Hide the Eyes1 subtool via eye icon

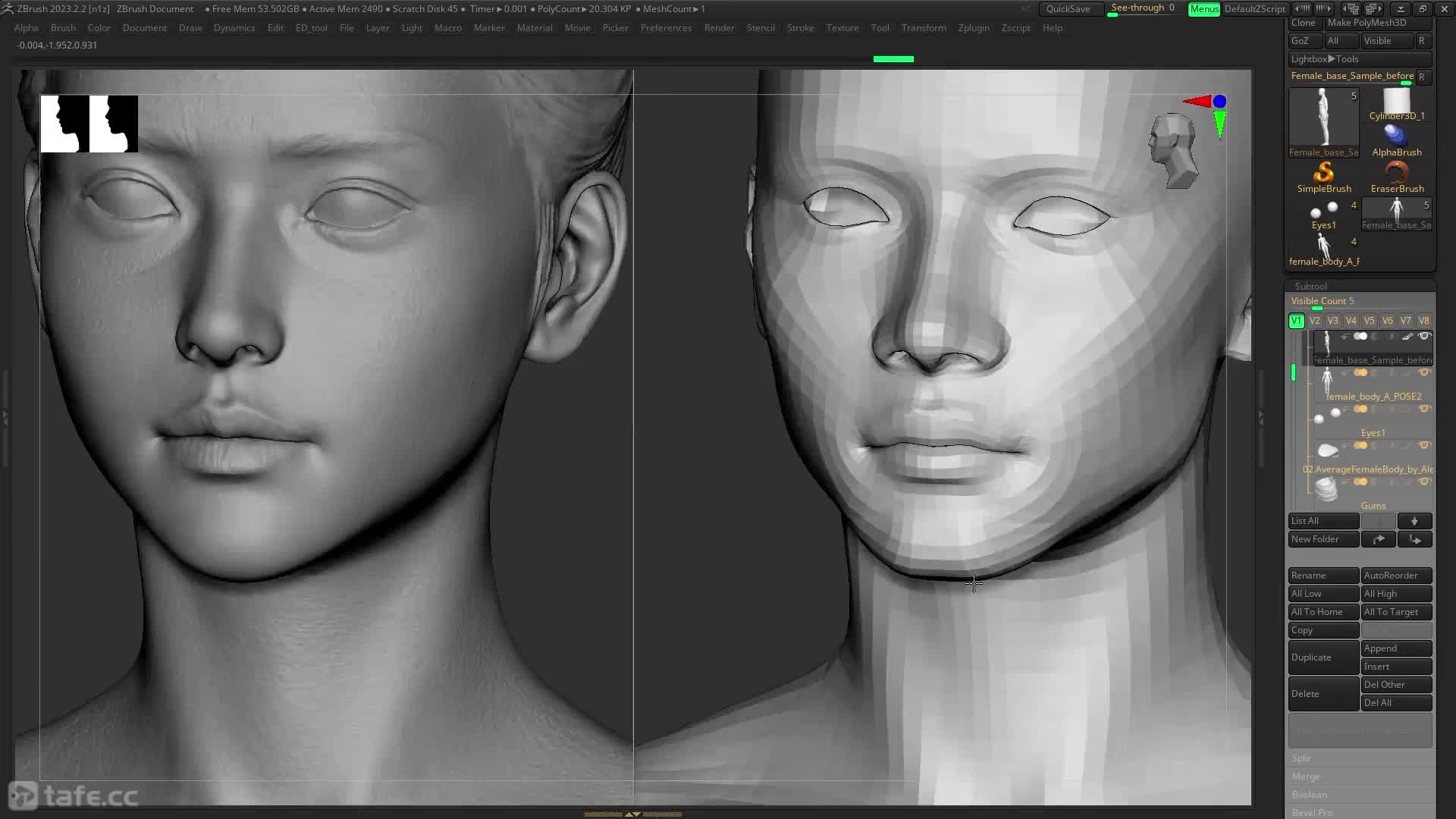(1423, 409)
